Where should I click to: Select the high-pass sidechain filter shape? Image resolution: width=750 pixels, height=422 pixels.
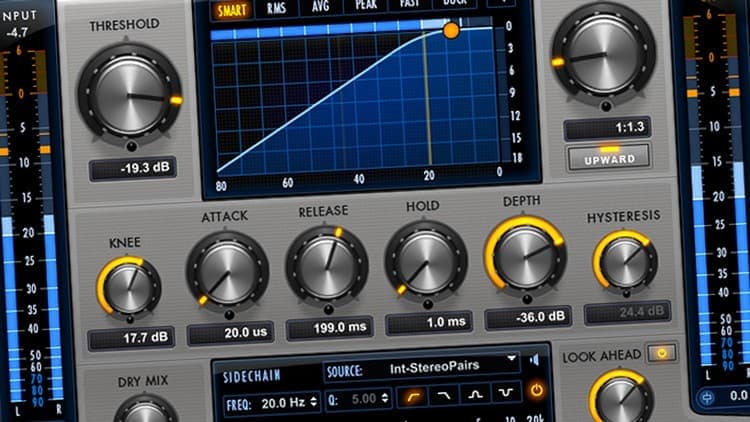click(413, 396)
